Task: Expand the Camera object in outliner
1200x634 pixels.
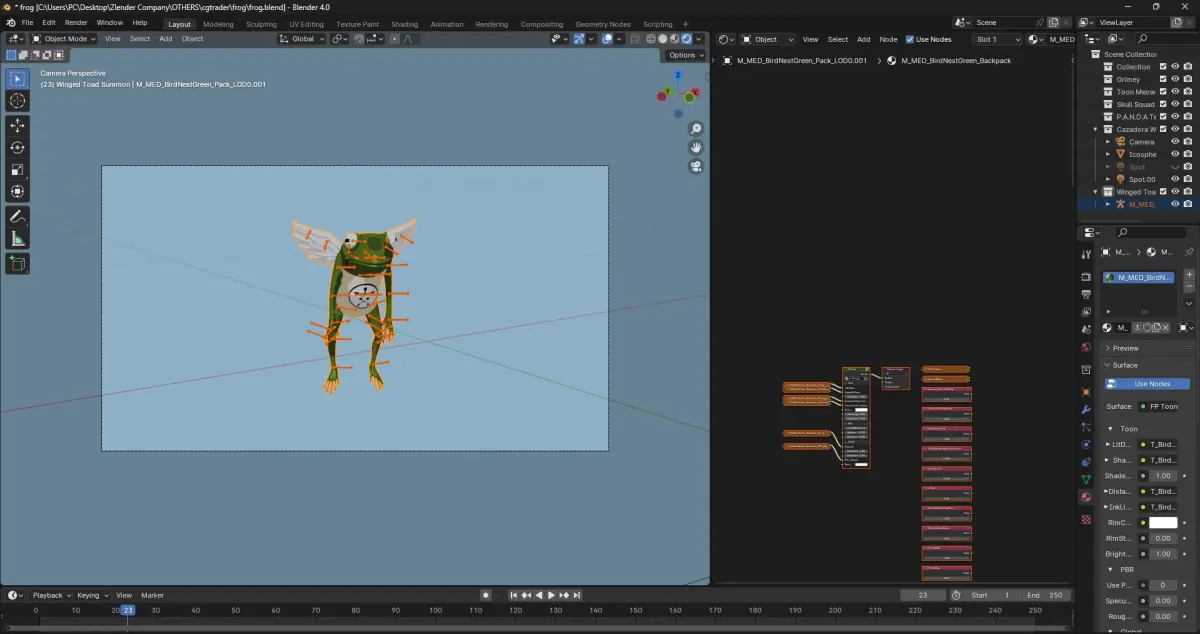Action: pos(1108,142)
